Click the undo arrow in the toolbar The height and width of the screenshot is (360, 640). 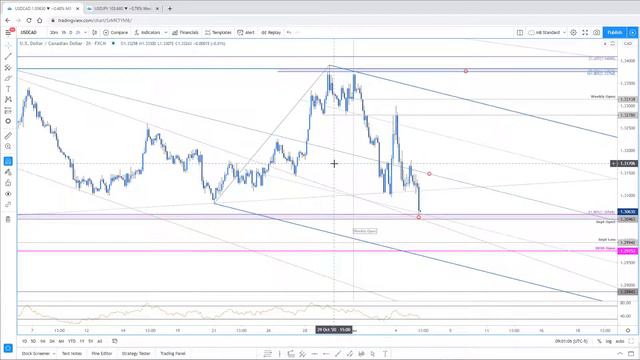289,32
